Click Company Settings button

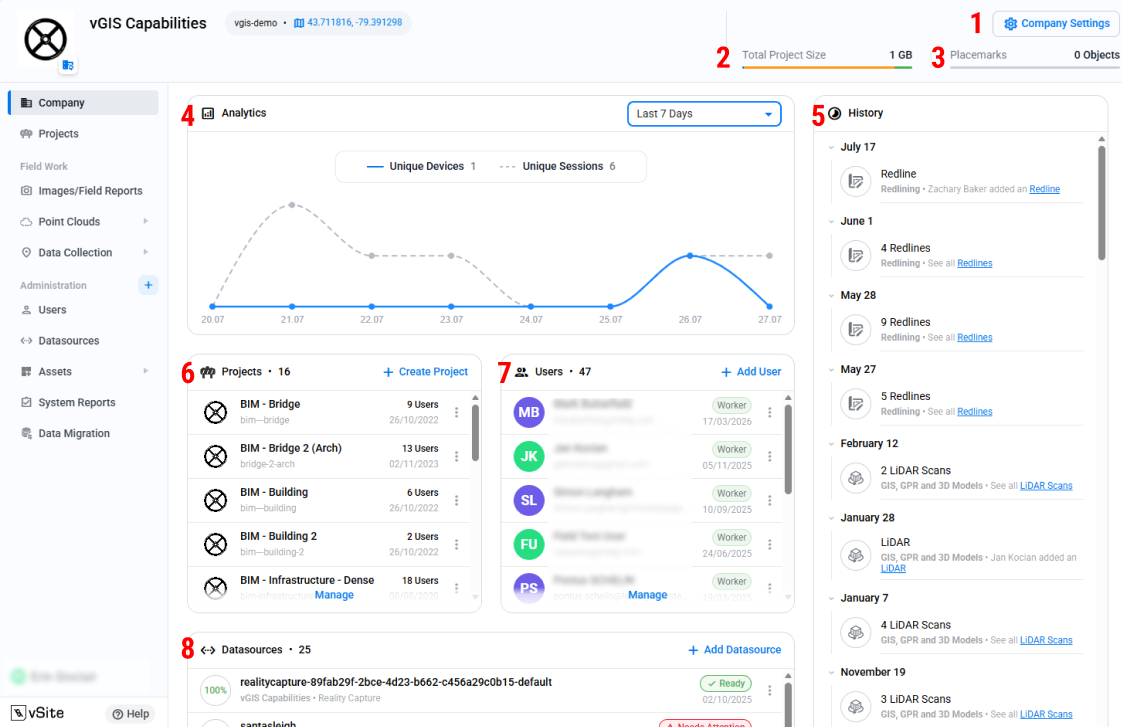[1056, 24]
